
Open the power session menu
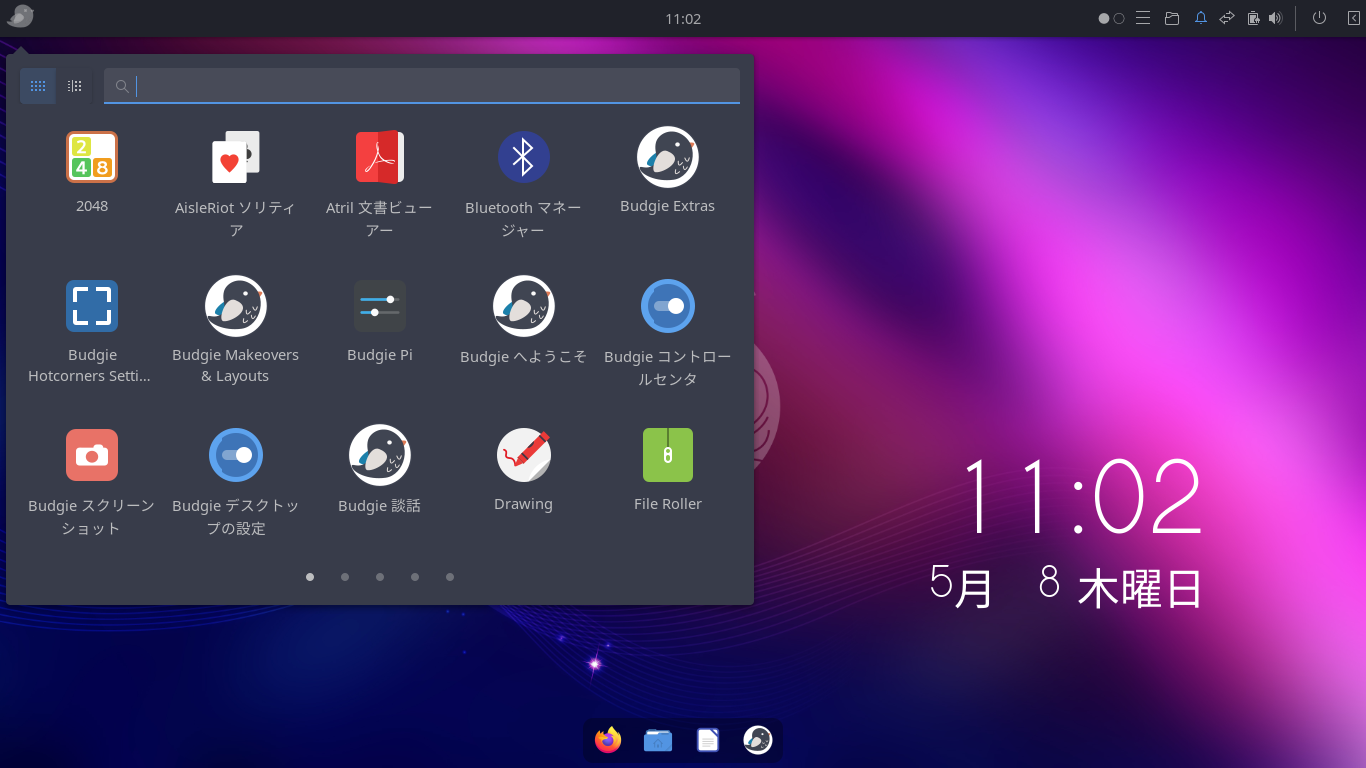pos(1319,18)
